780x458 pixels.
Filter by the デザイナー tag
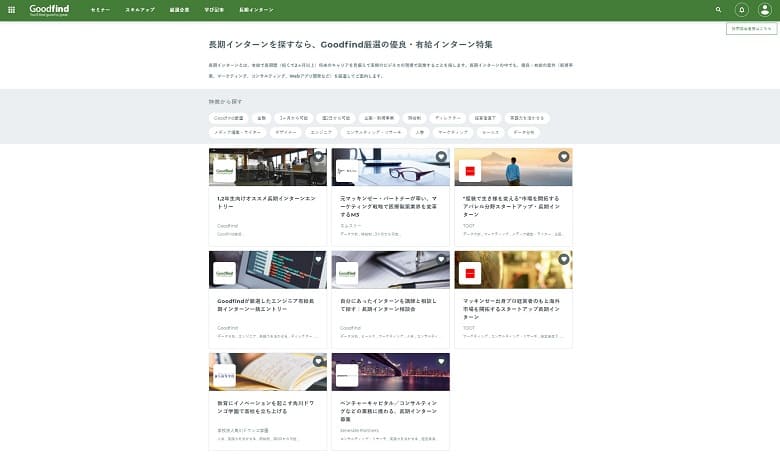286,132
